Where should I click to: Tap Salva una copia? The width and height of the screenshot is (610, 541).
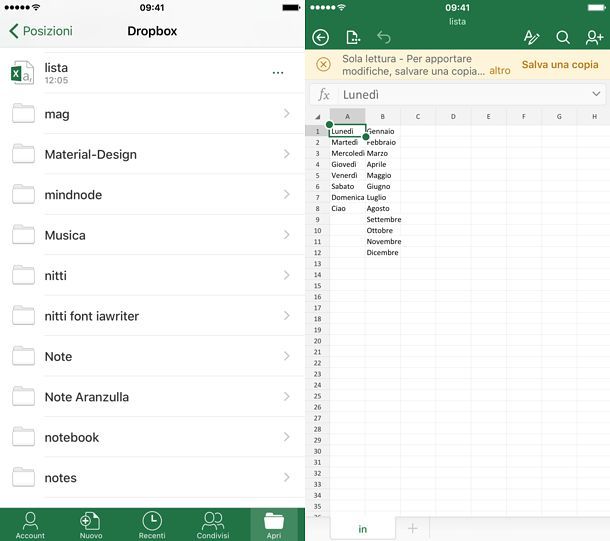[x=560, y=65]
